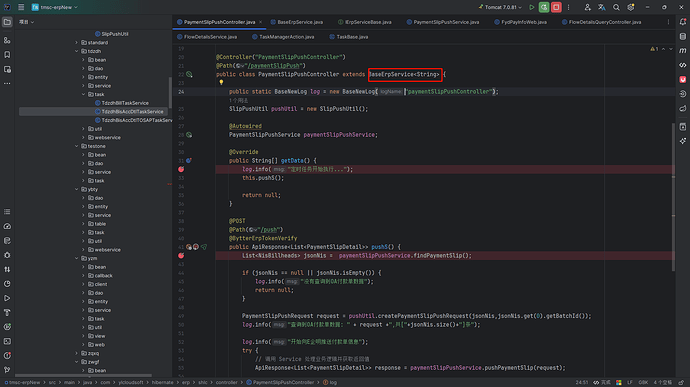Screen dimensions: 690x387
Task: Switch to the BaseErpService.java tab
Action: tap(297, 22)
